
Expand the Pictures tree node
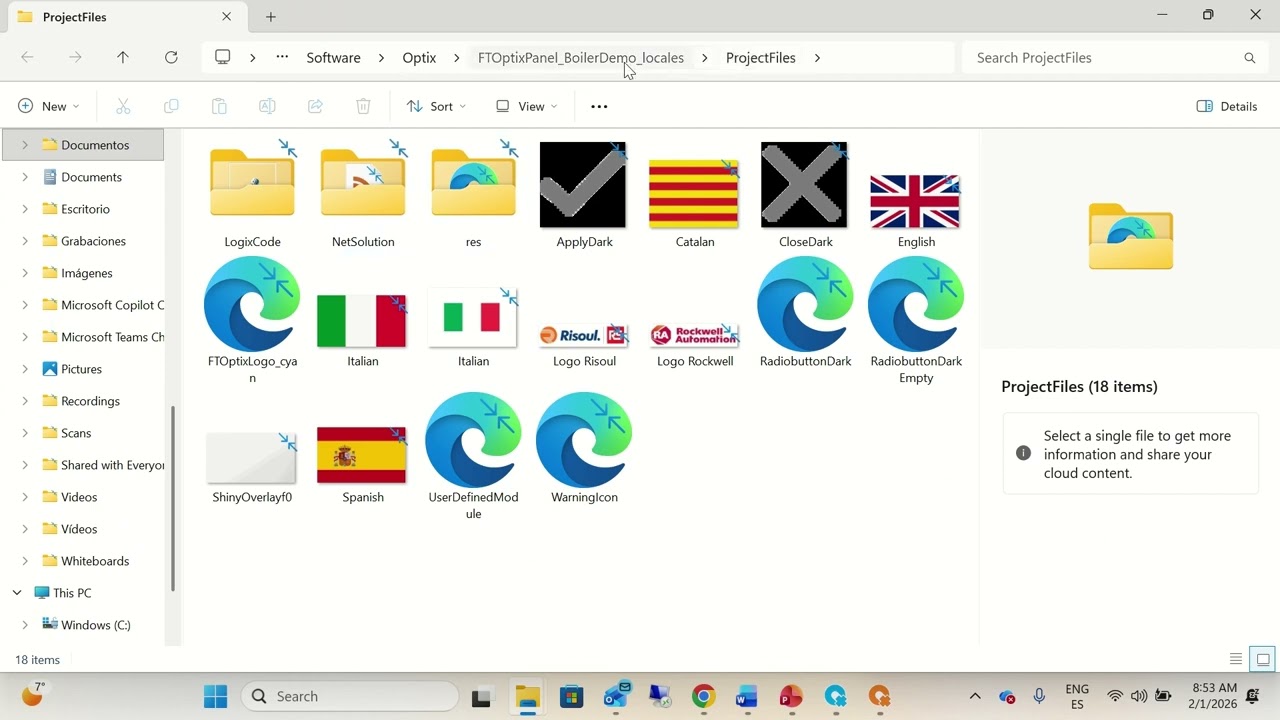click(25, 369)
